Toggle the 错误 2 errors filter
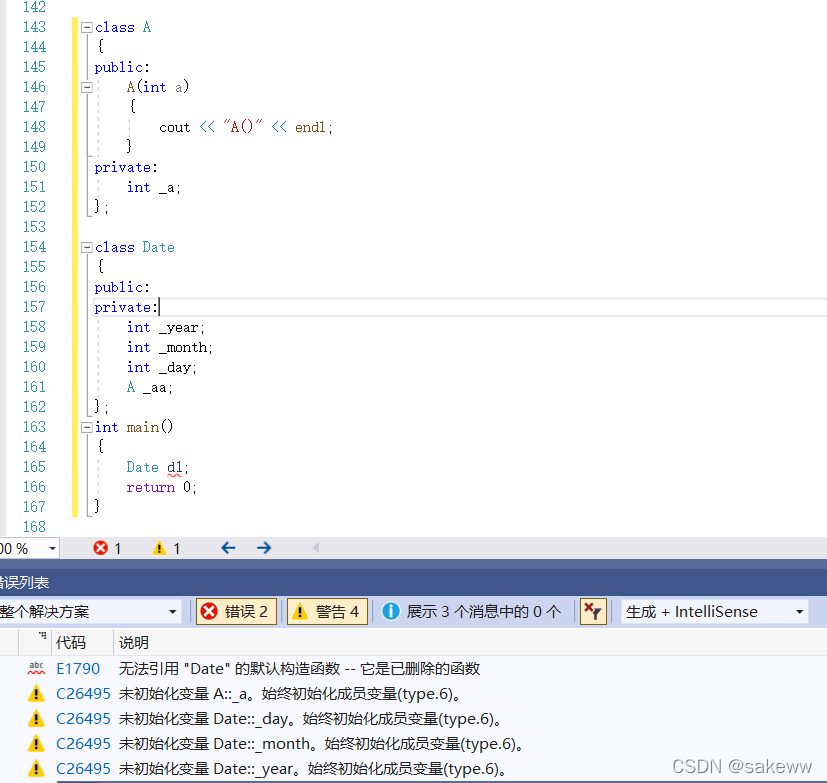Viewport: 827px width, 783px height. [x=236, y=612]
